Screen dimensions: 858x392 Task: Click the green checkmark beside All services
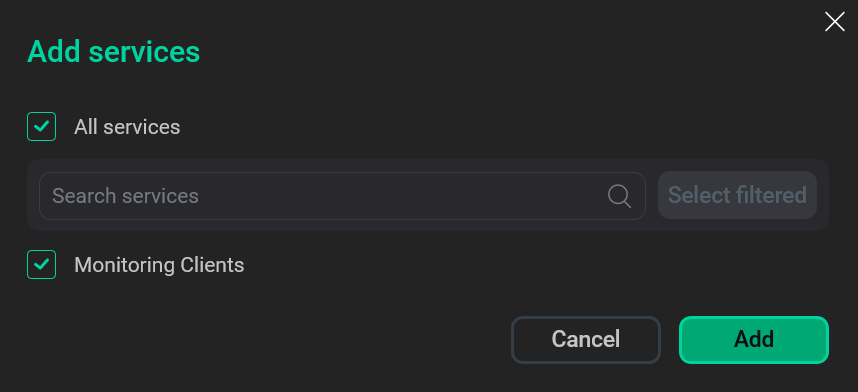tap(42, 126)
